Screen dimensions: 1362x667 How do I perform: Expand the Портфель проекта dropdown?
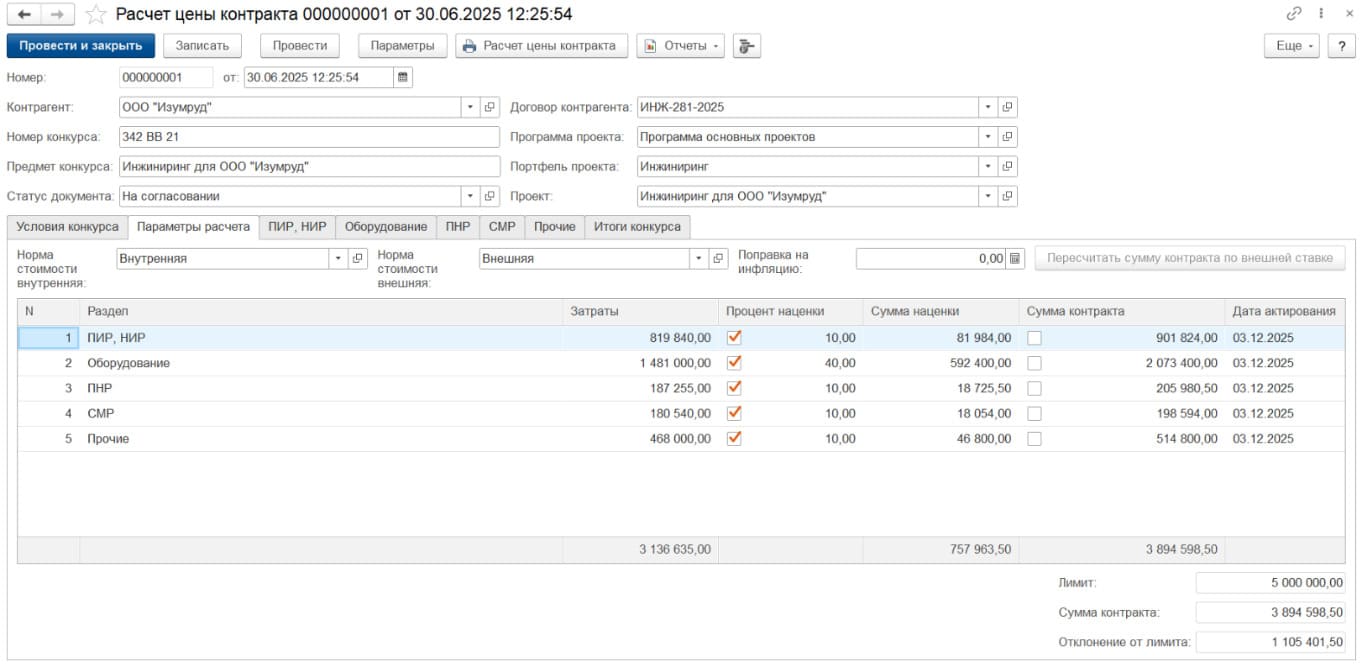(988, 167)
